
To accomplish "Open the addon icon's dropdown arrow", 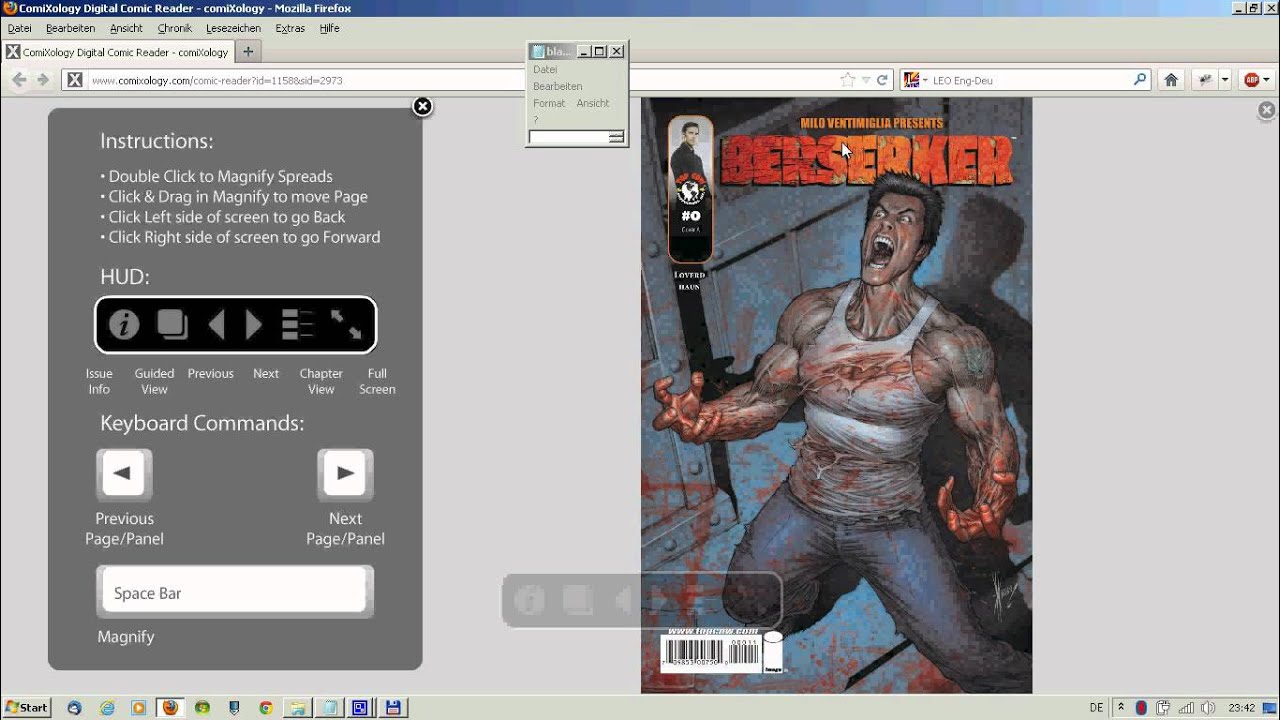I will pos(1224,80).
